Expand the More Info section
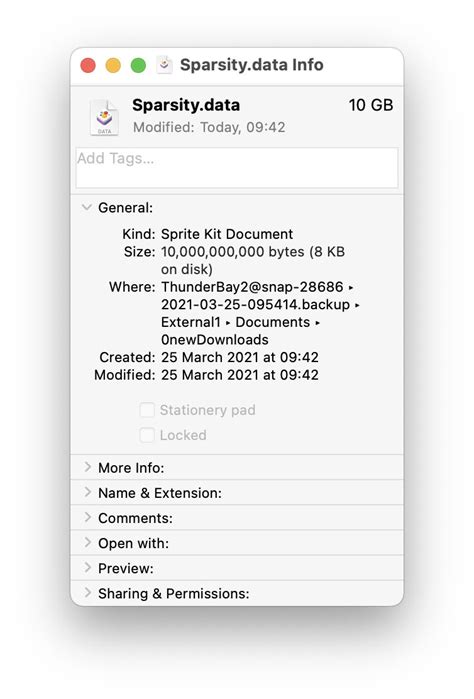The height and width of the screenshot is (699, 474). tap(87, 467)
